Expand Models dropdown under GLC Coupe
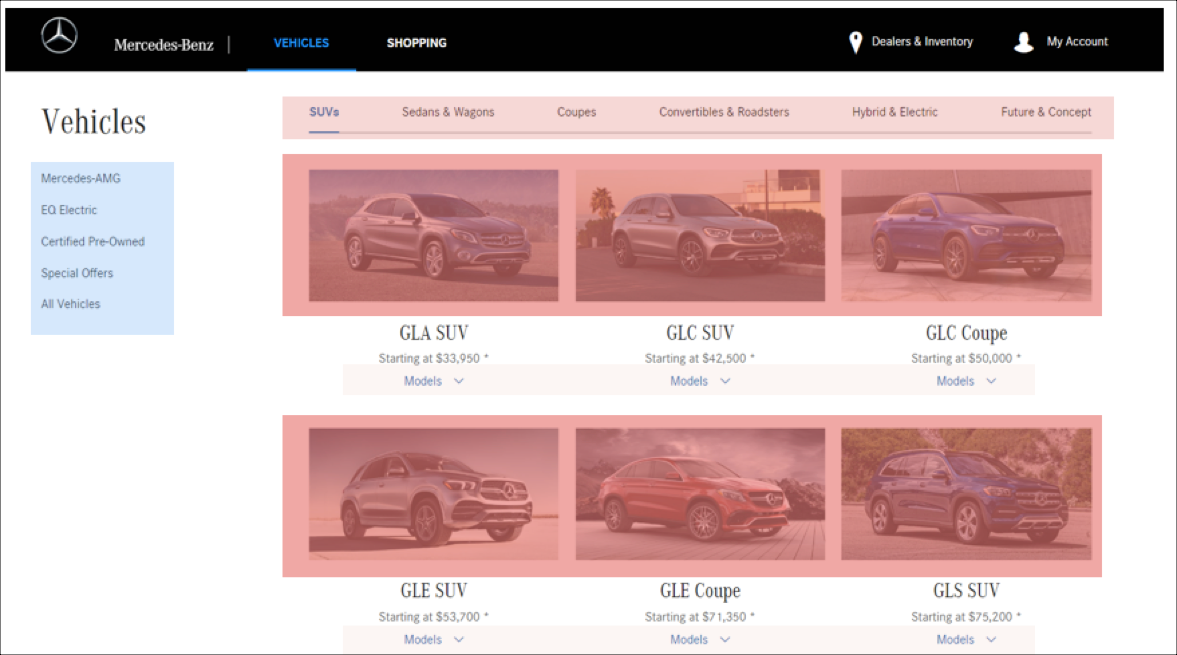This screenshot has height=655, width=1177. click(x=966, y=381)
